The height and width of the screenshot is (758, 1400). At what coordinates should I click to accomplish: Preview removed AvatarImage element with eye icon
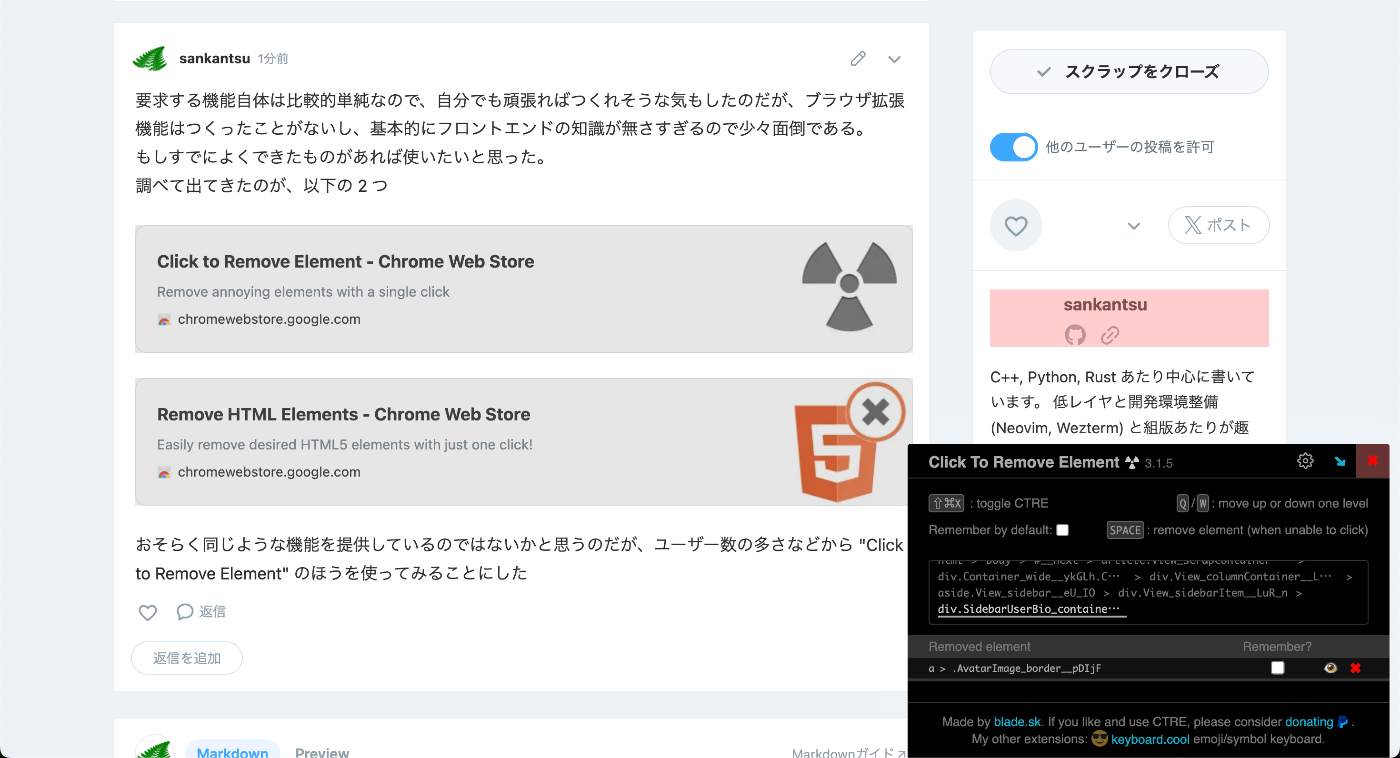coord(1330,668)
